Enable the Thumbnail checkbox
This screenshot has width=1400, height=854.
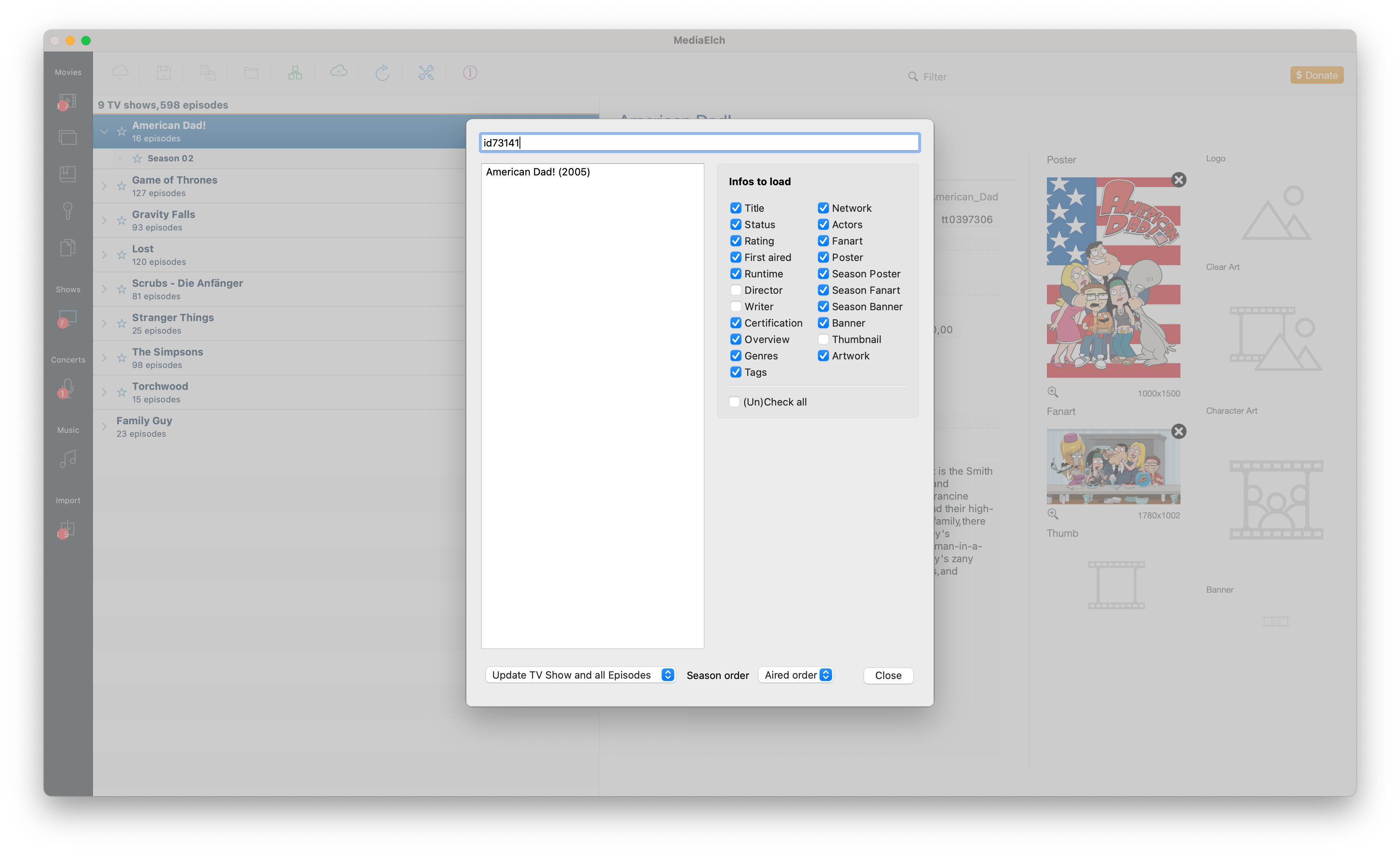(x=823, y=339)
